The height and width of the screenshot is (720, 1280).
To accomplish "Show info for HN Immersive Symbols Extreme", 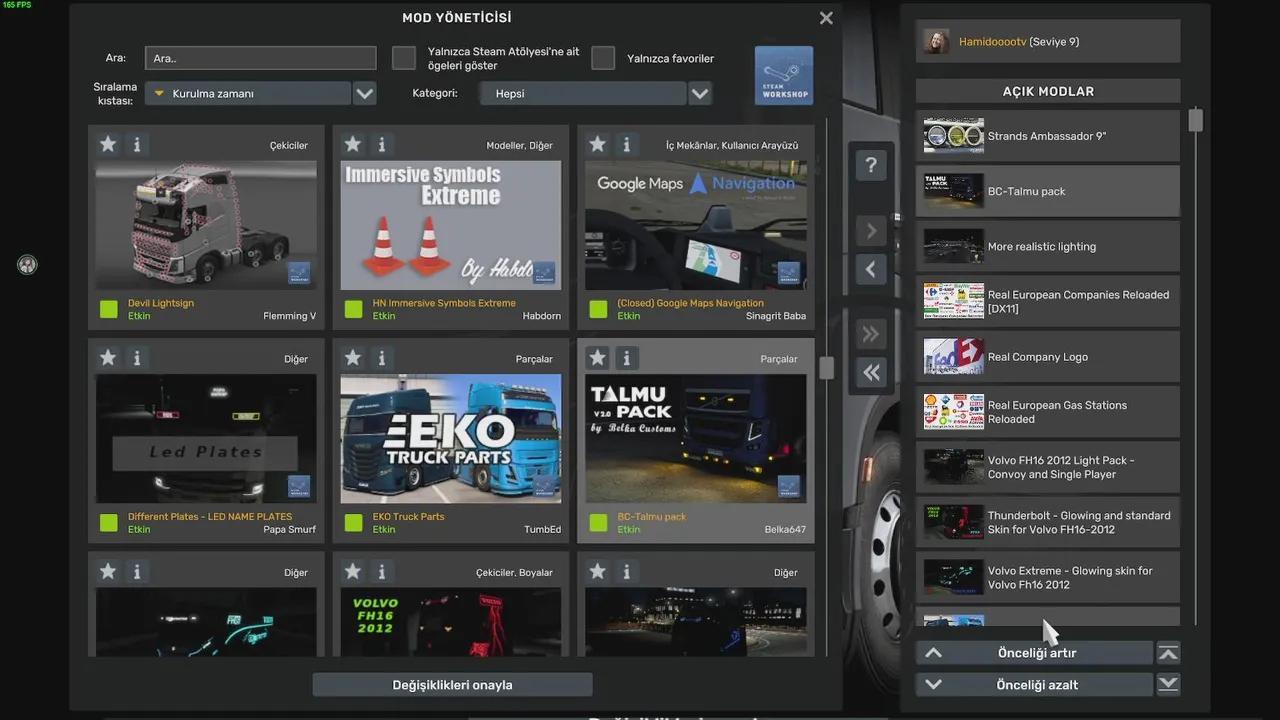I will (381, 144).
